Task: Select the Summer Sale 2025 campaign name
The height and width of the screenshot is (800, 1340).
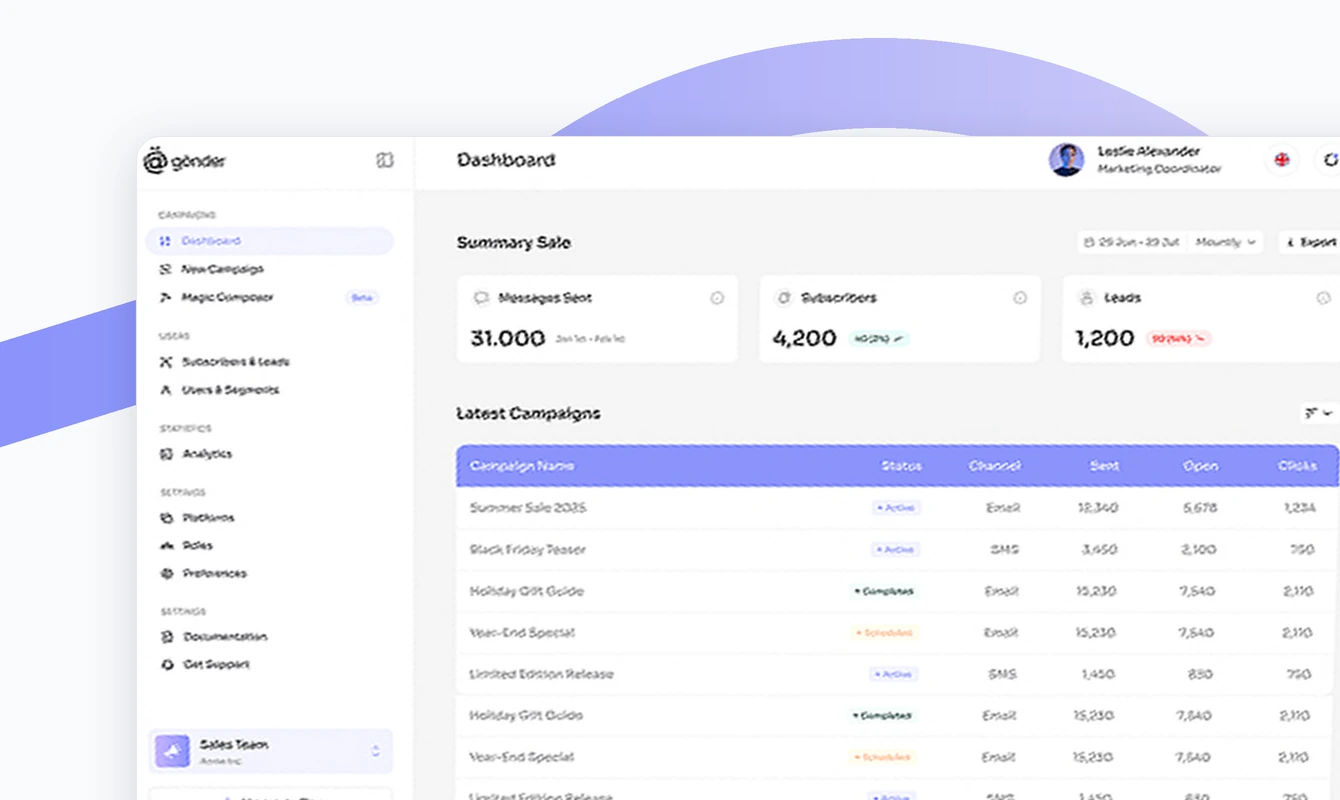Action: [528, 508]
